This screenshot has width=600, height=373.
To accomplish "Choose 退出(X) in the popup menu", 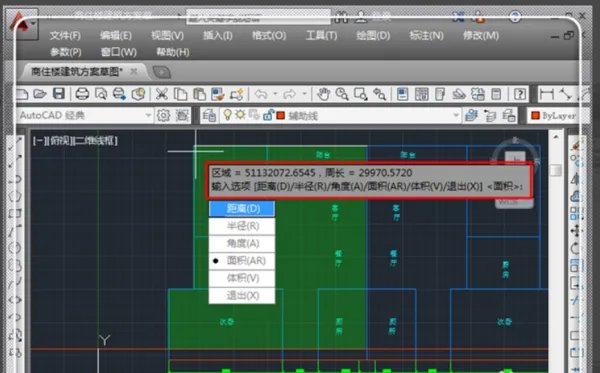I will (x=242, y=295).
